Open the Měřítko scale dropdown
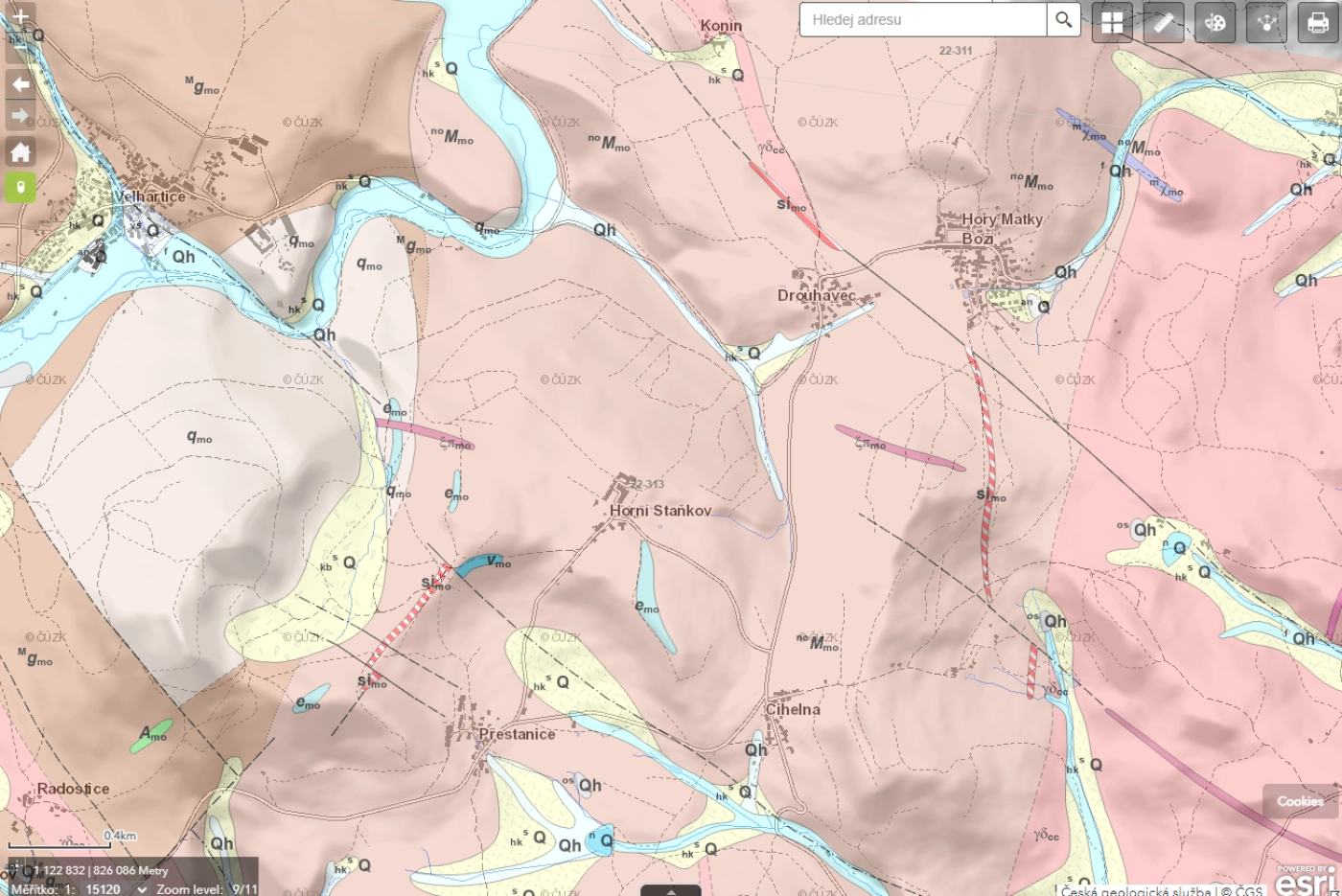 tap(142, 889)
